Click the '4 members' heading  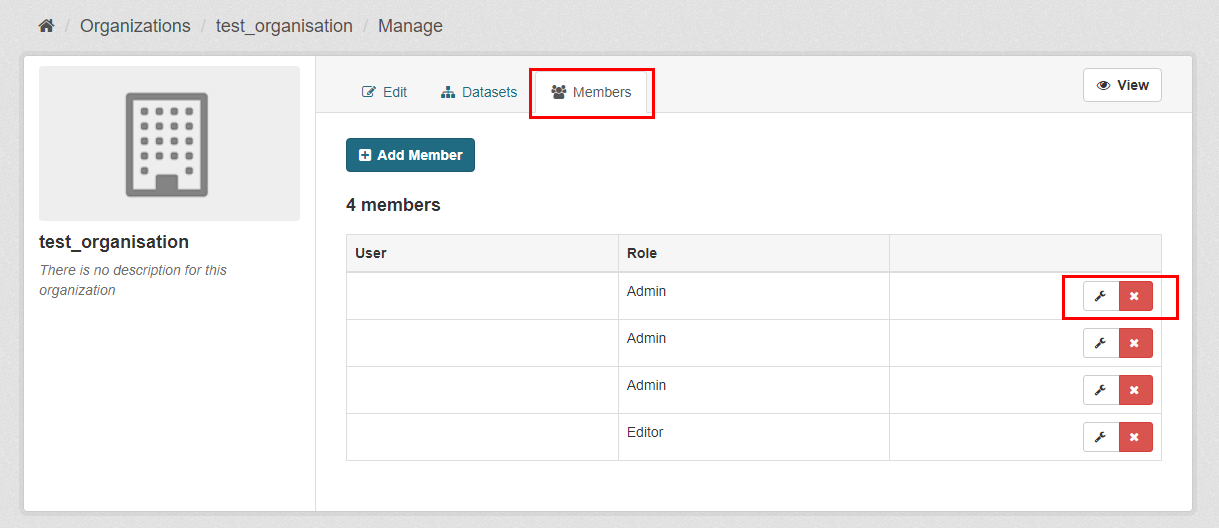[393, 205]
